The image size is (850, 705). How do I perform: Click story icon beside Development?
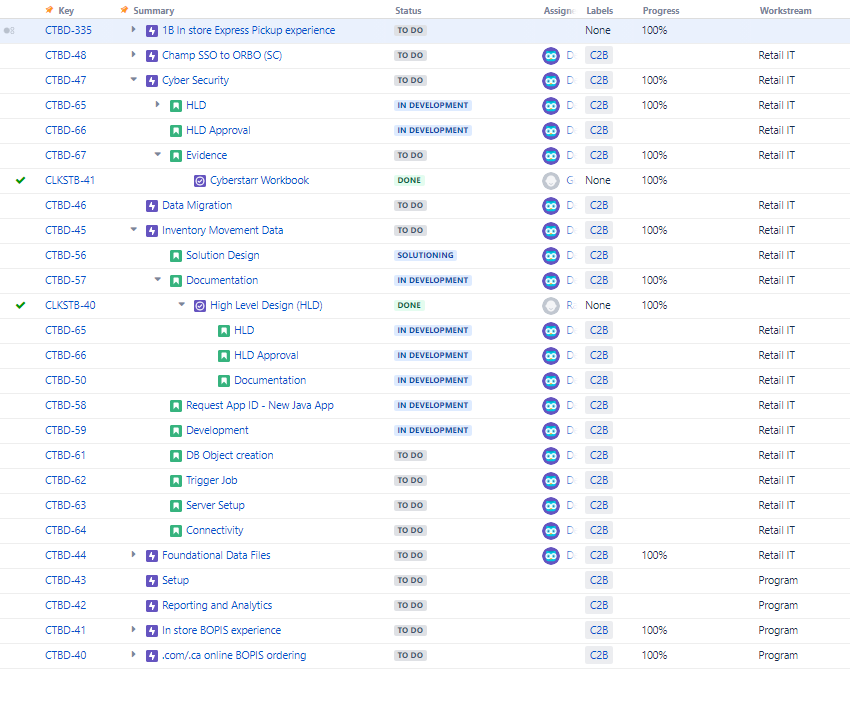click(176, 431)
